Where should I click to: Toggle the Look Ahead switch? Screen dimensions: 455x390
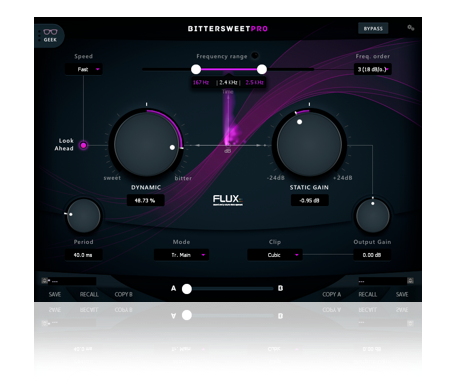(83, 145)
